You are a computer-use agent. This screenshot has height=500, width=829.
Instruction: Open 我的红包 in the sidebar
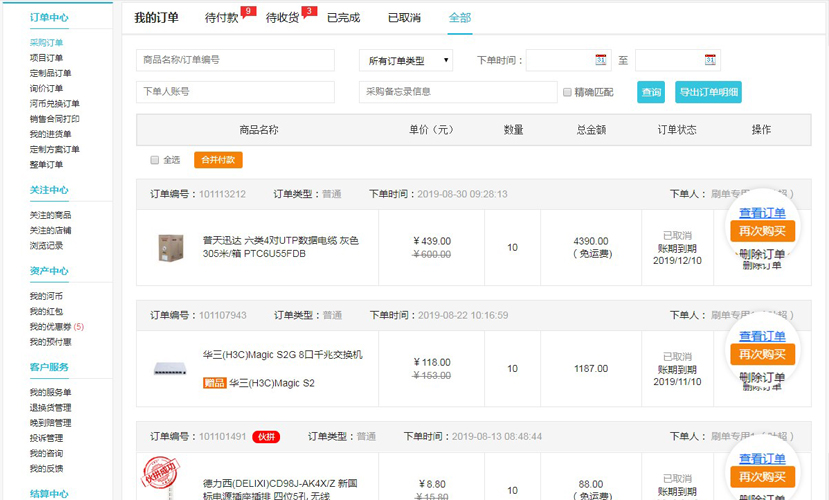(46, 311)
